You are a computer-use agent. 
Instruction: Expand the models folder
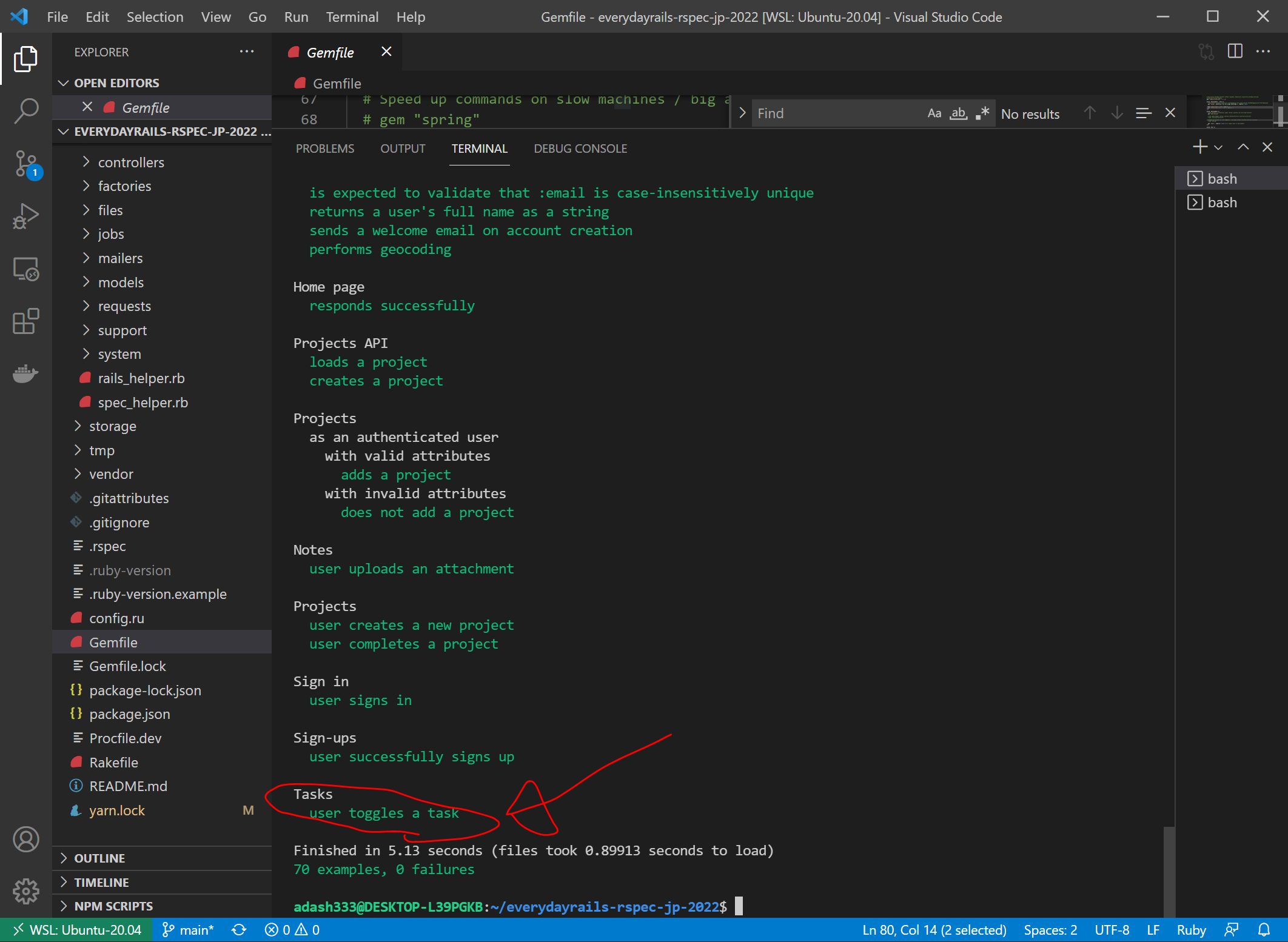[x=121, y=282]
